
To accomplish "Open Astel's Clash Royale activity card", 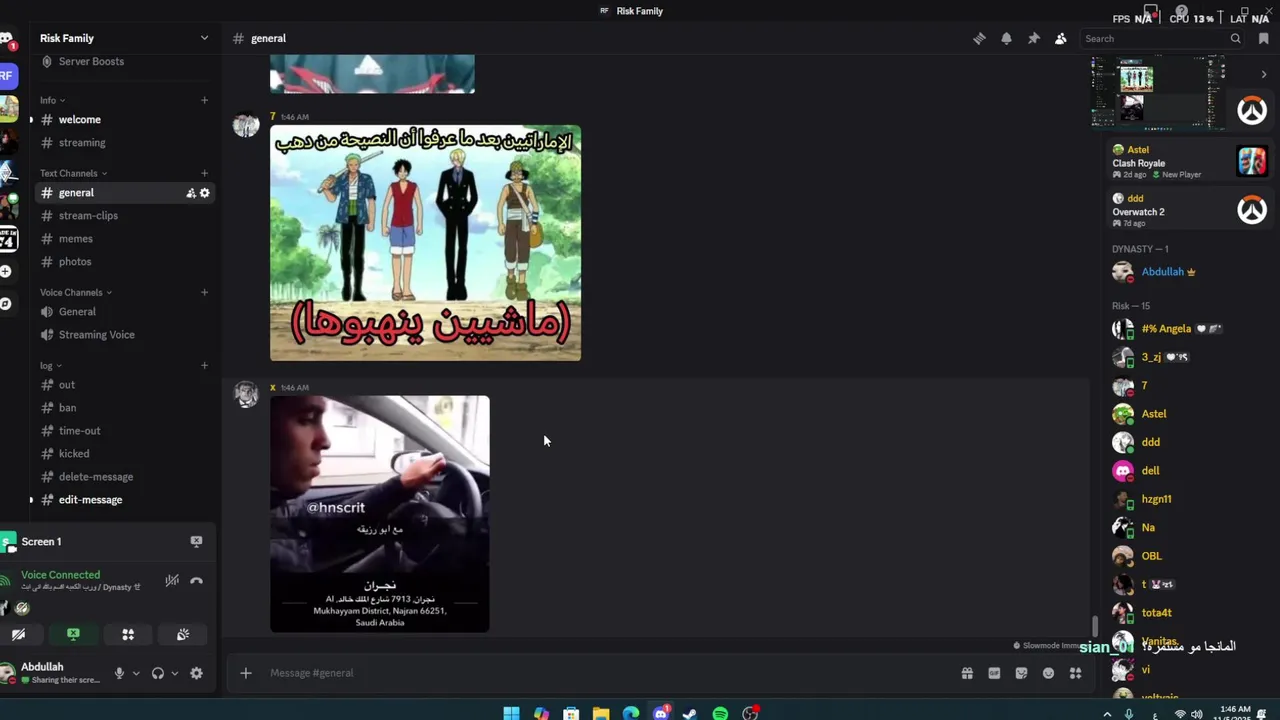I will pyautogui.click(x=1189, y=162).
